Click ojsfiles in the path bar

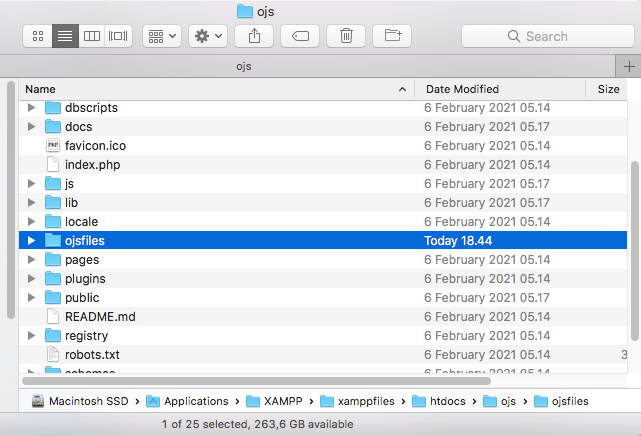[561, 401]
